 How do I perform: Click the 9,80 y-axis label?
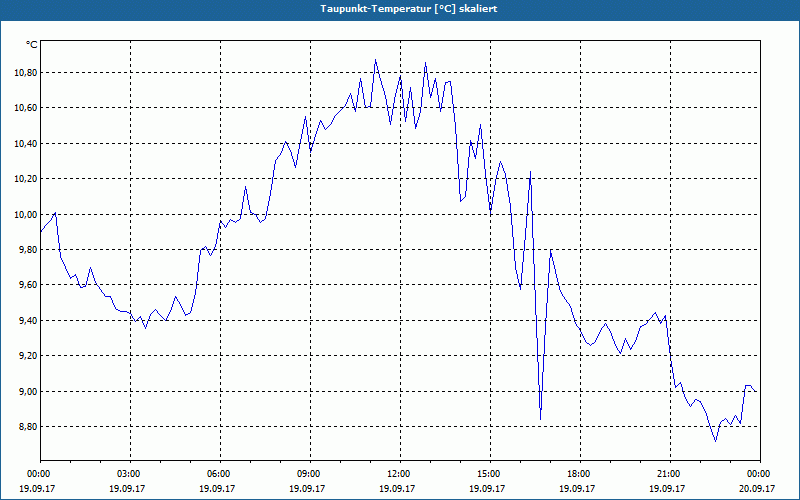coord(28,250)
